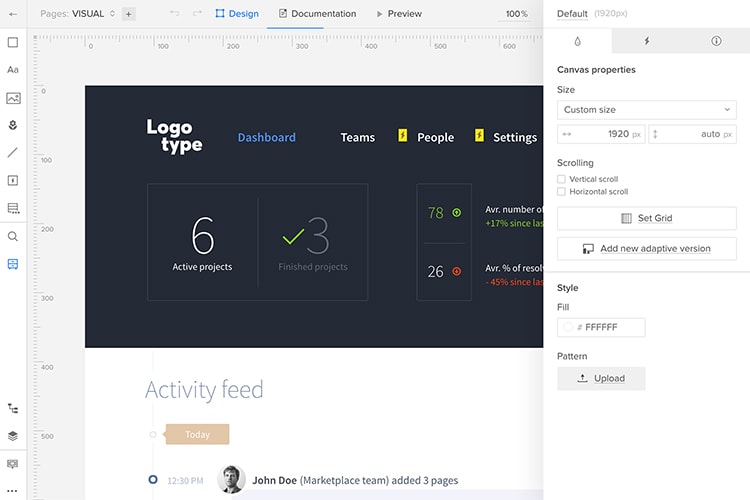Viewport: 750px width, 500px height.
Task: Open the page tree structure icon
Action: (13, 408)
